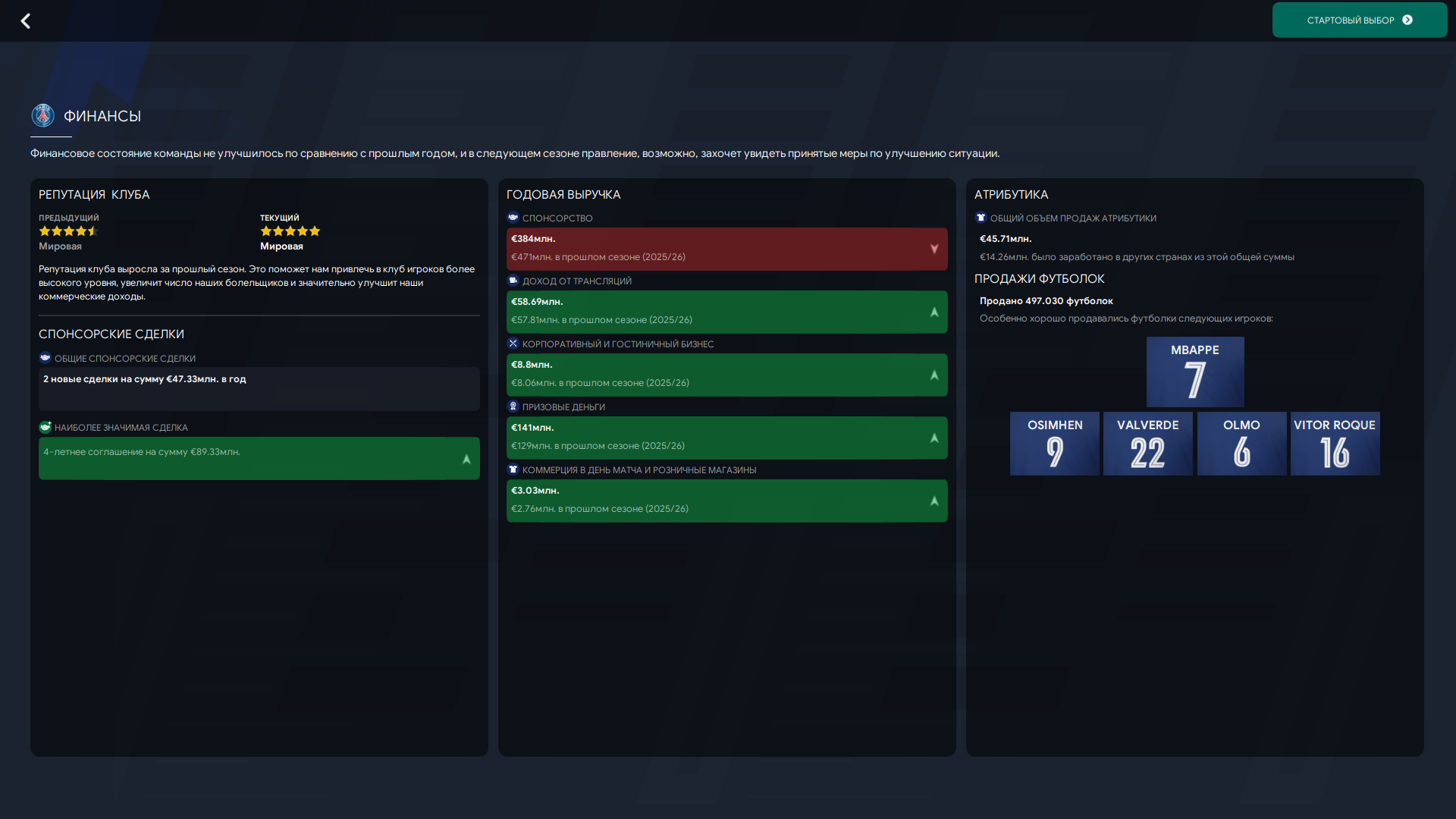Click the €45.71млн merchandise total
Viewport: 1456px width, 819px height.
click(1006, 239)
